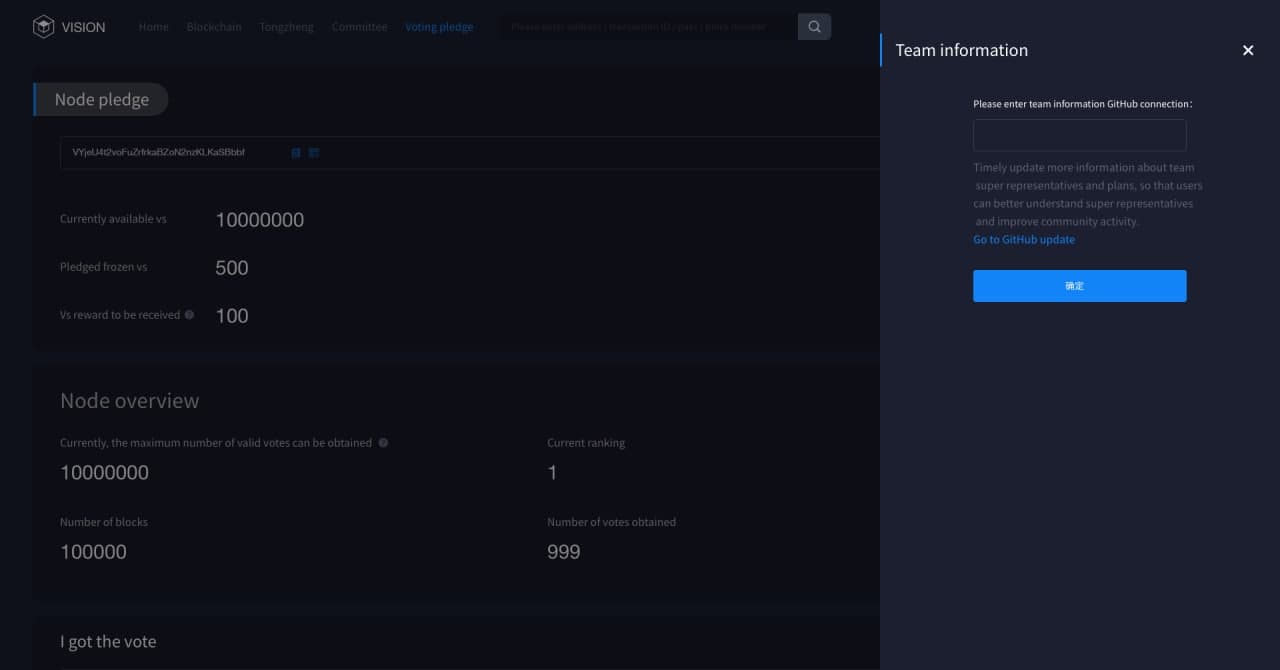Viewport: 1280px width, 670px height.
Task: Select the Committee navigation item
Action: pyautogui.click(x=359, y=27)
